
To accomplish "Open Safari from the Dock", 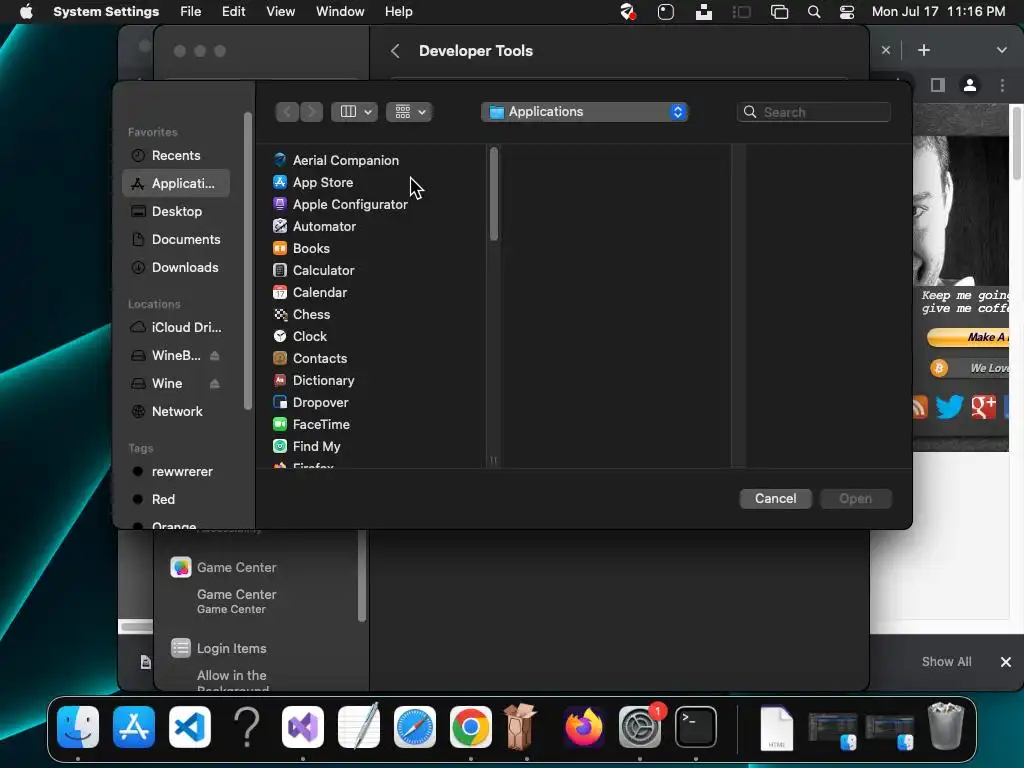I will (x=415, y=727).
